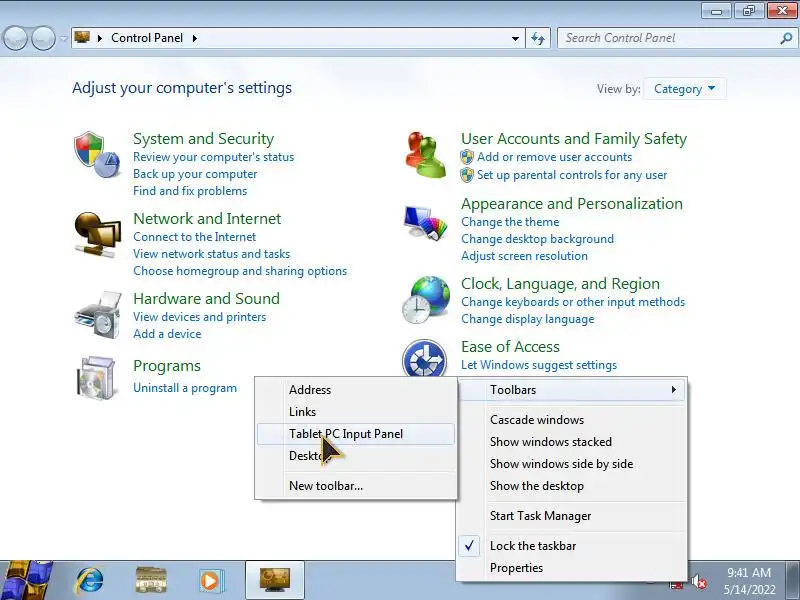Enable the Tablet PC Input Panel toolbar
The image size is (800, 600).
click(x=356, y=434)
